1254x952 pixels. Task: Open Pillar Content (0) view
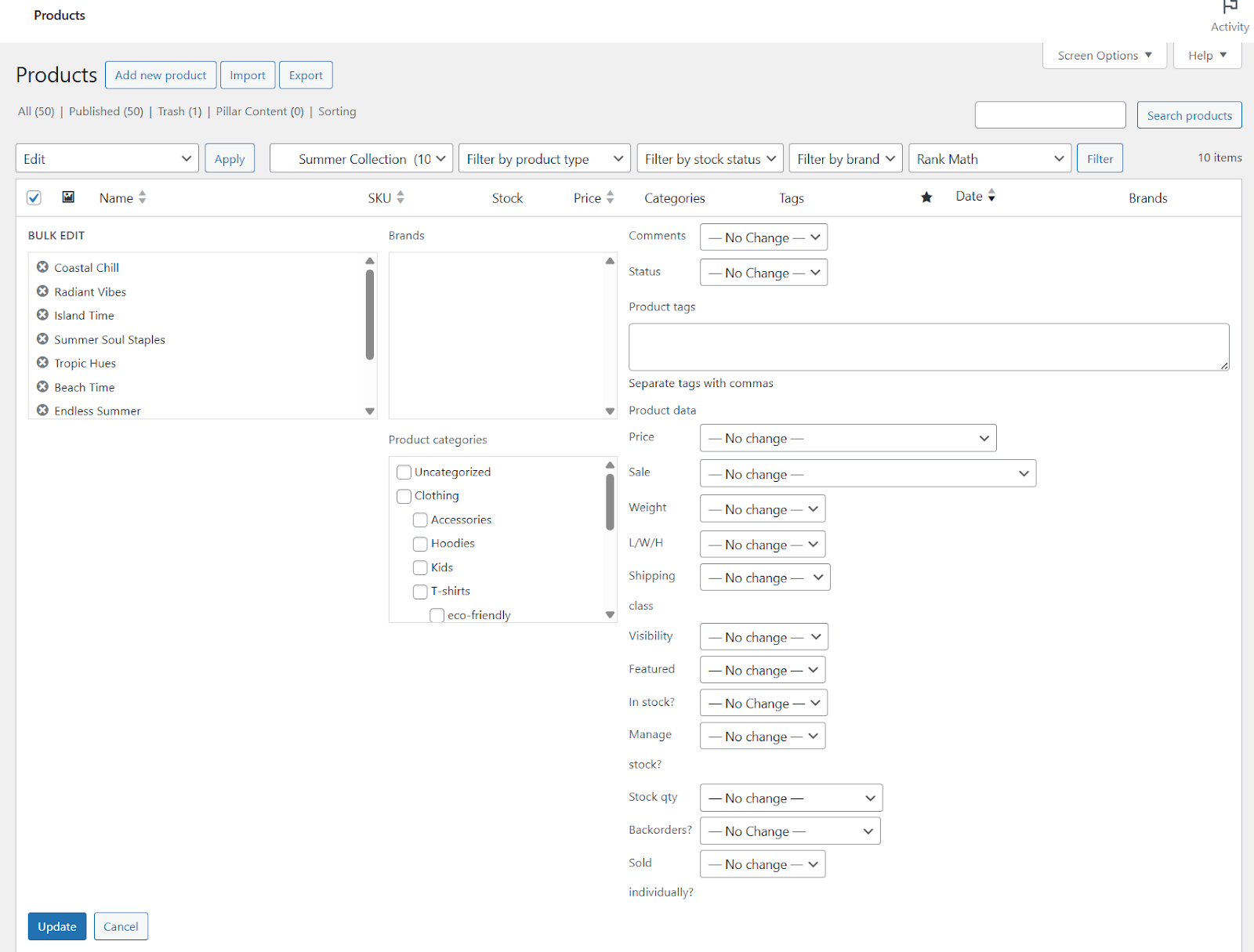(x=259, y=111)
